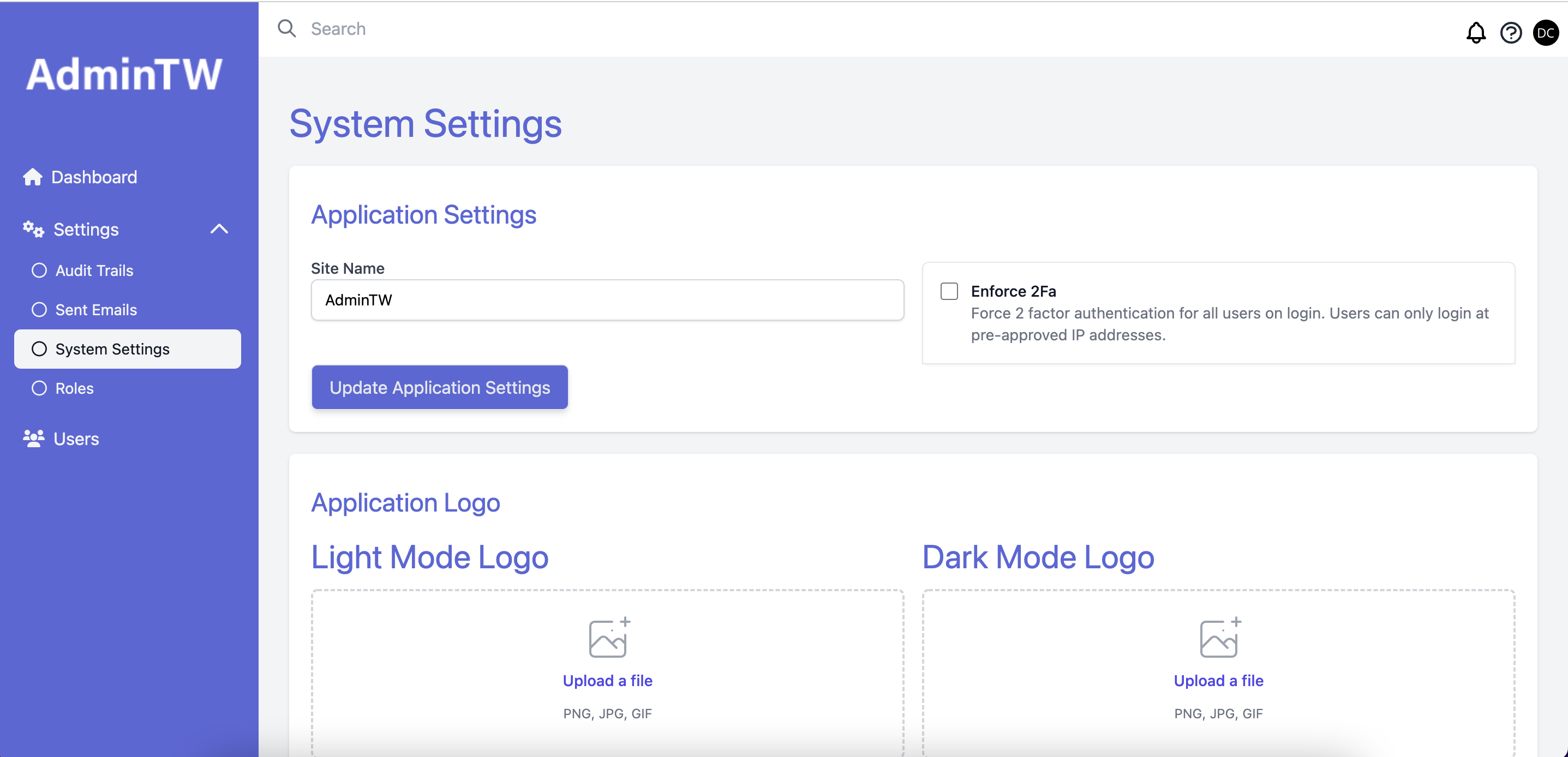1568x757 pixels.
Task: Select the Audit Trails circle marker
Action: pos(40,270)
